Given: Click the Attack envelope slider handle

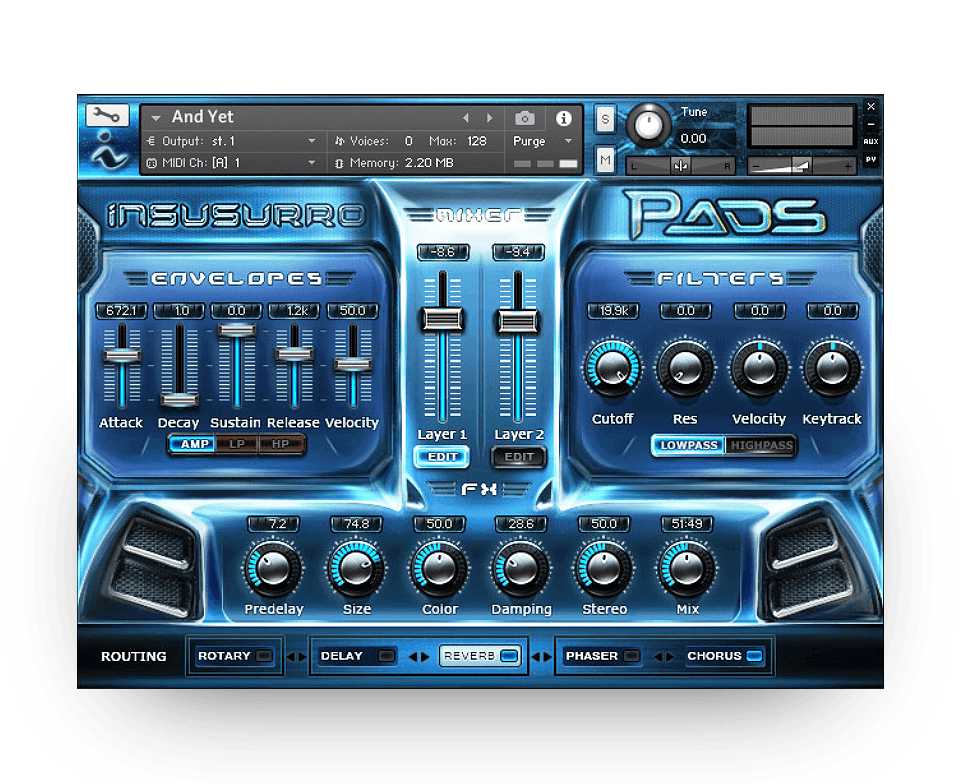Looking at the screenshot, I should click(x=122, y=356).
